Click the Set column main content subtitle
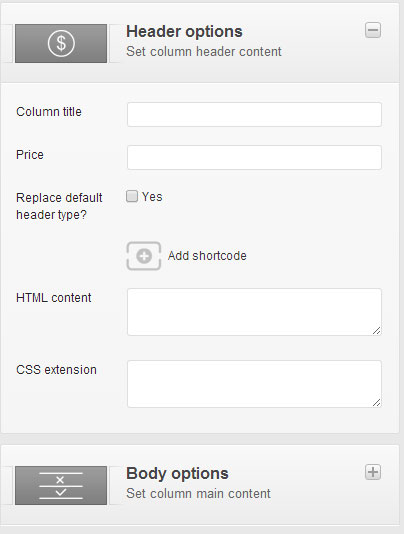The width and height of the screenshot is (404, 534). [x=198, y=493]
